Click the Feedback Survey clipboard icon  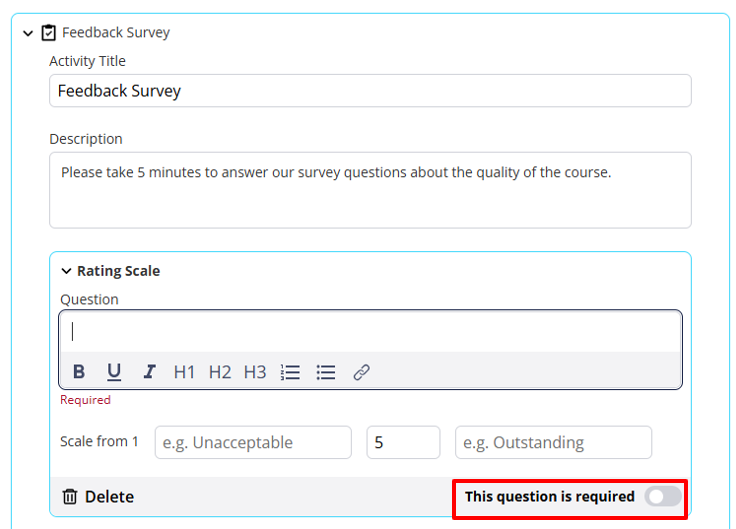click(x=48, y=33)
